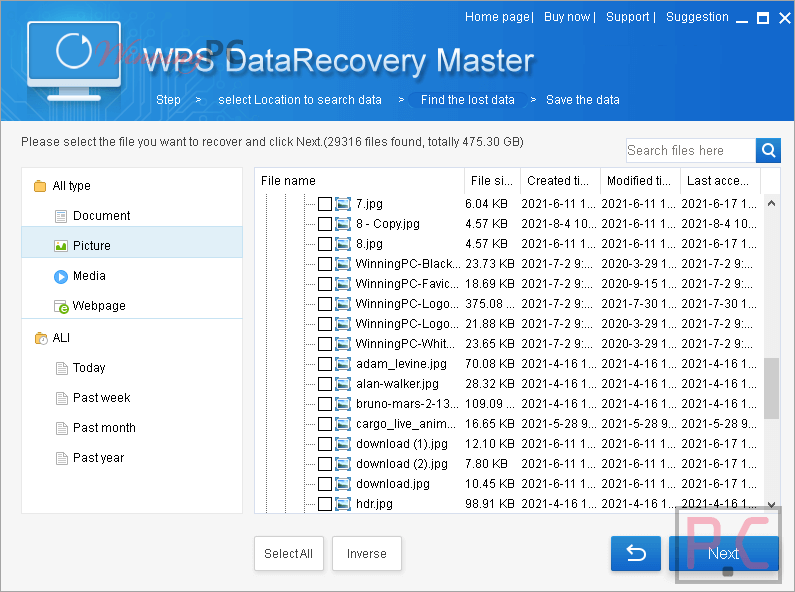Viewport: 795px width, 592px height.
Task: Click image icon of 8 - Copy.jpg
Action: 343,224
